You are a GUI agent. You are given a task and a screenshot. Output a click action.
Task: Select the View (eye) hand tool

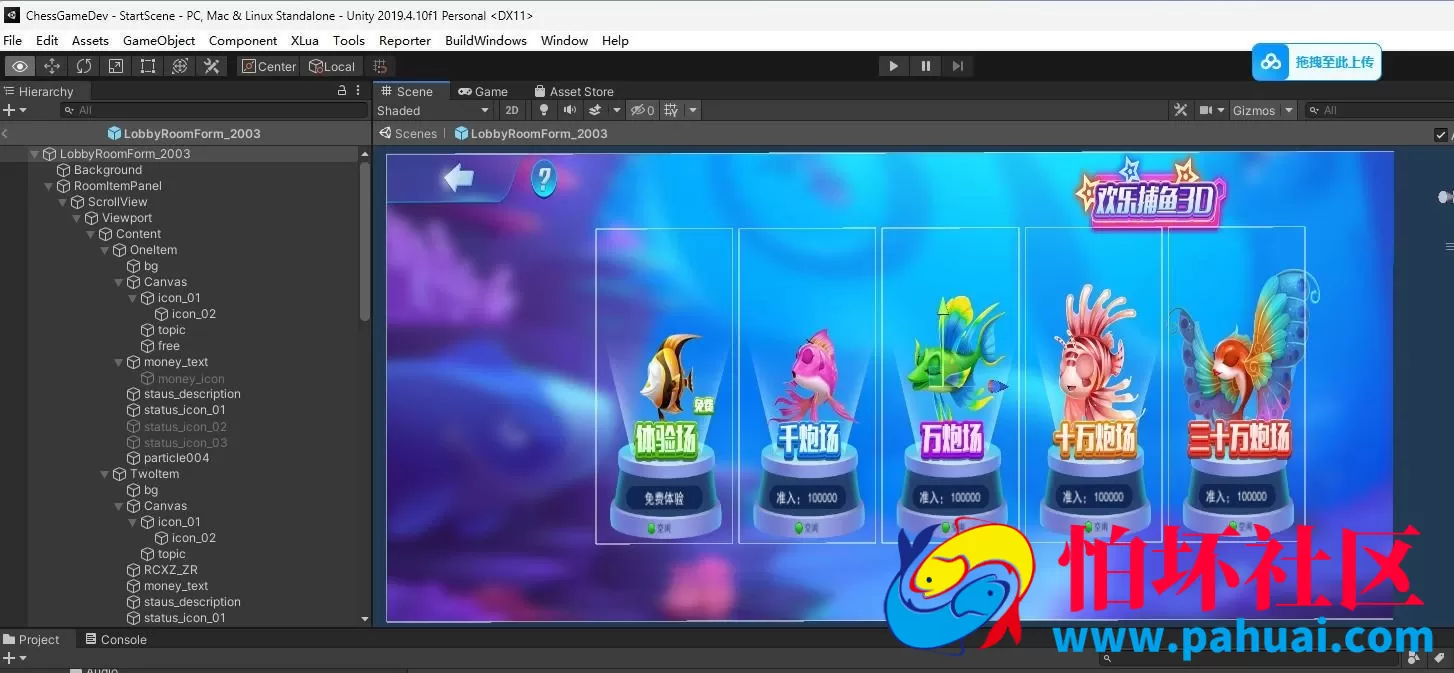coord(20,66)
